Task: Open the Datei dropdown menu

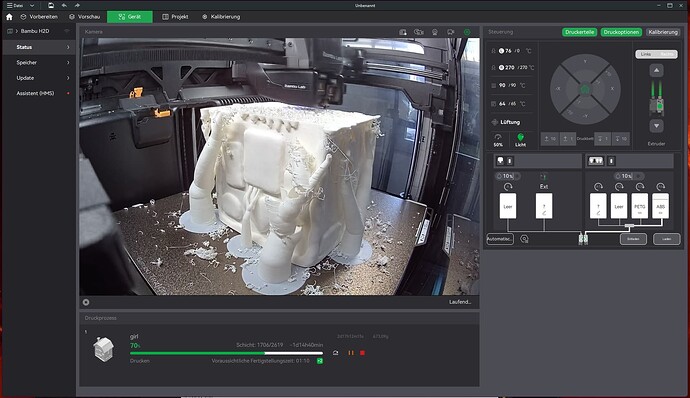Action: coord(20,5)
